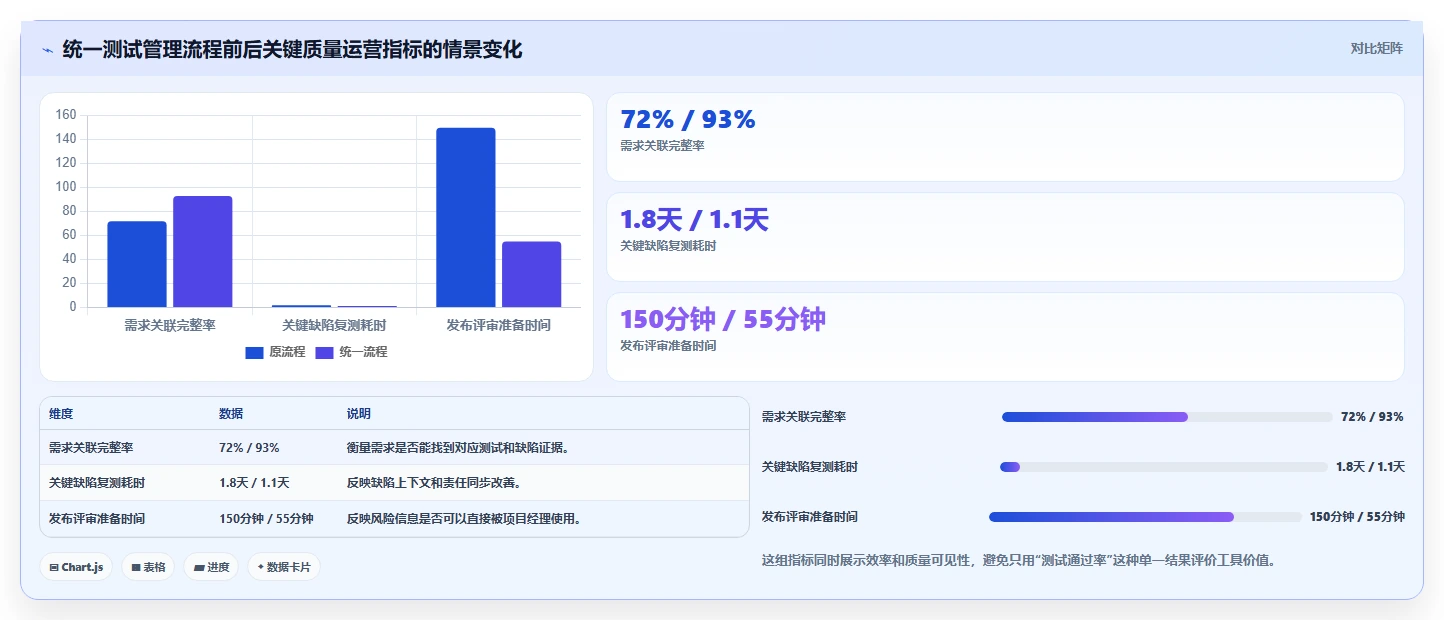Click the 关键缺陷复测耗时 axis label in the chart
This screenshot has width=1444, height=620.
pyautogui.click(x=334, y=325)
